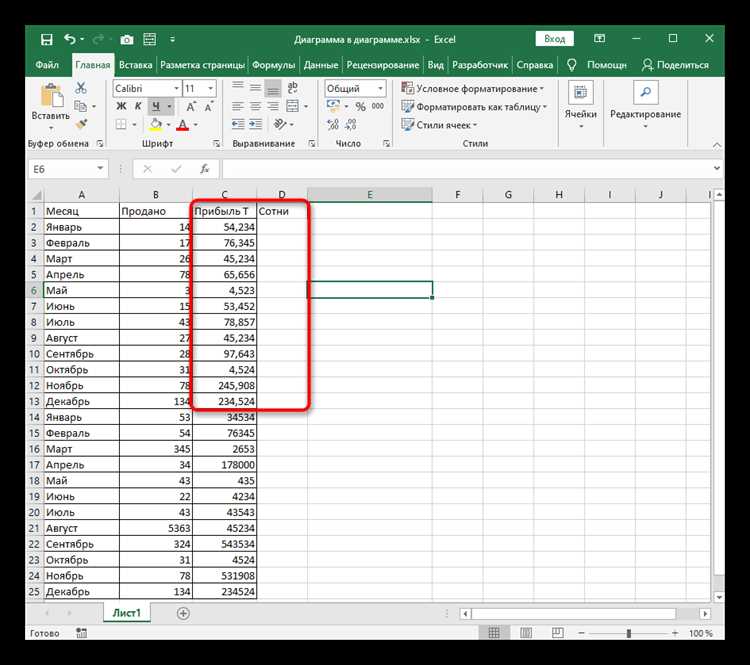750x665 pixels.
Task: Cut selection with the scissors icon
Action: pyautogui.click(x=81, y=88)
